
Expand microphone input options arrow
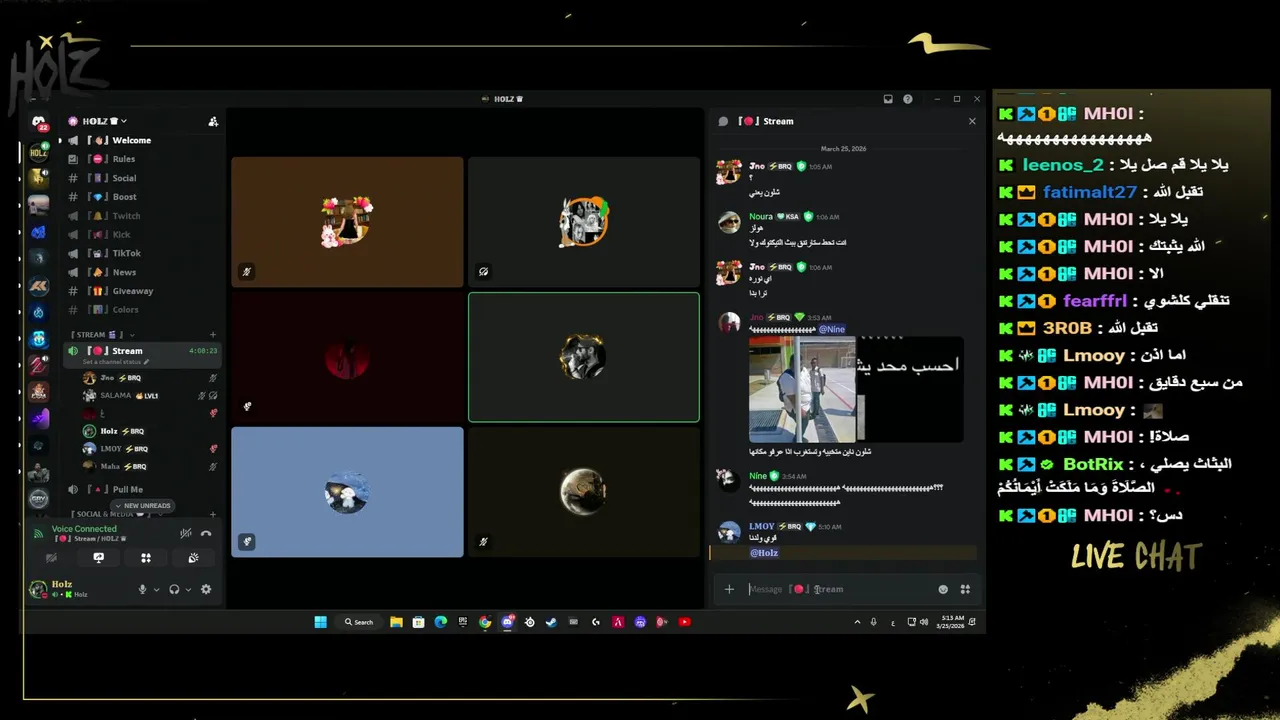[156, 590]
